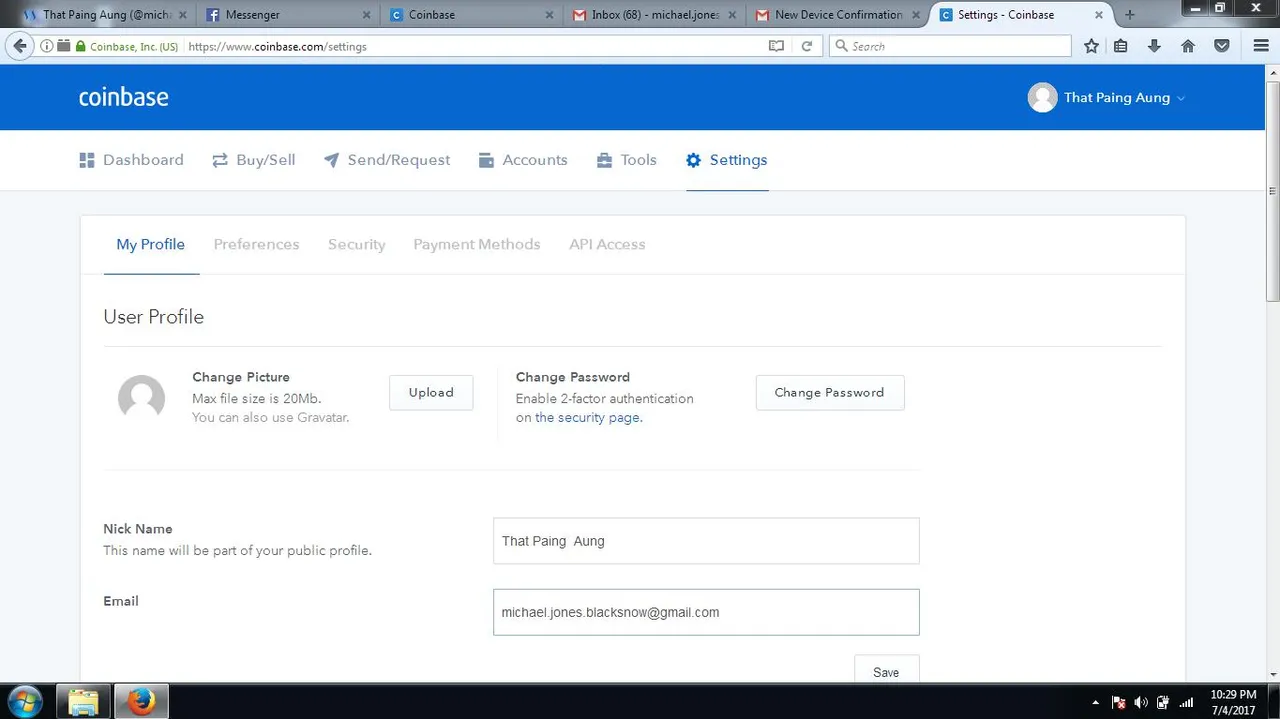
Task: Show hidden tray icons arrow
Action: 1096,702
